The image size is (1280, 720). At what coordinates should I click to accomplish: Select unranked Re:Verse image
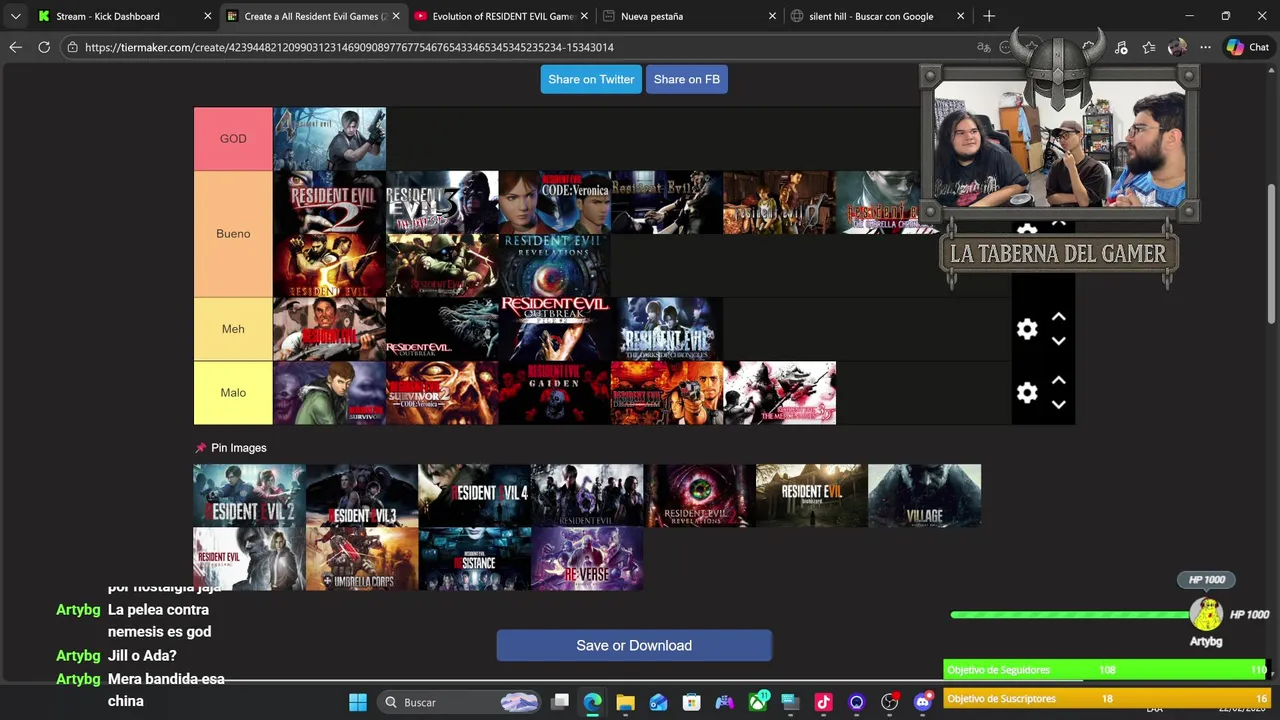tap(587, 559)
